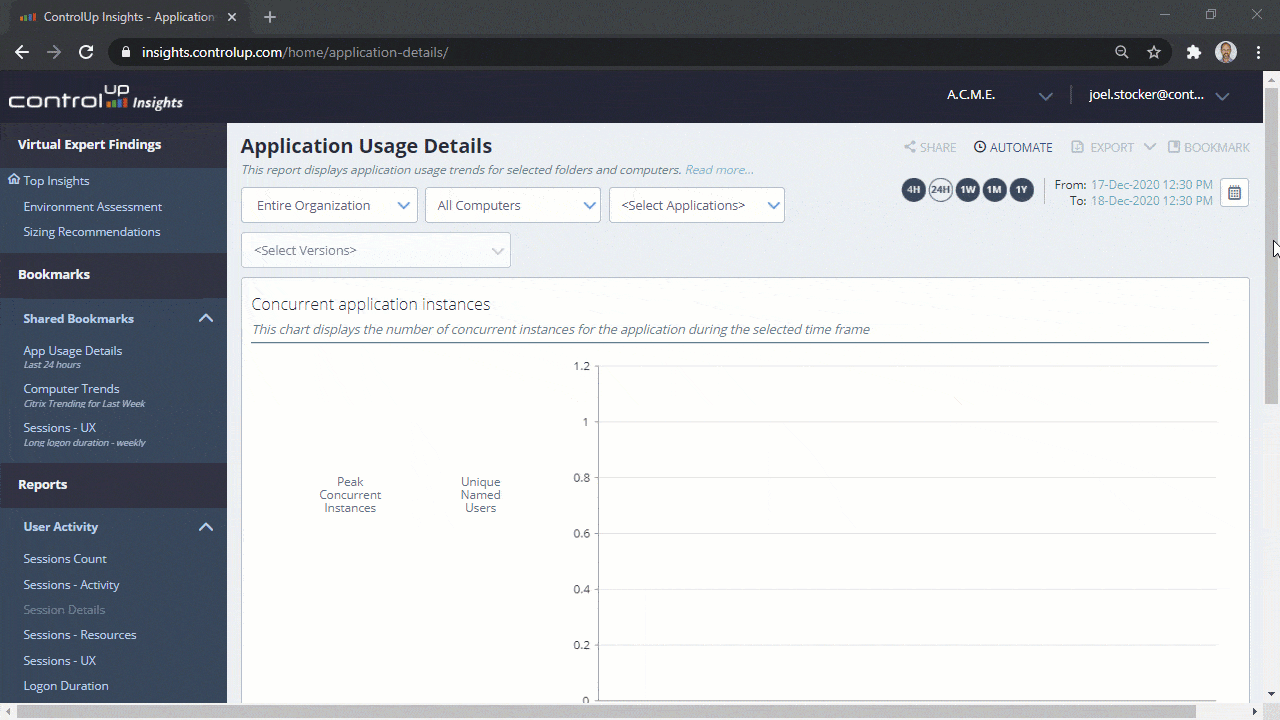Open the A.C.M.E. organization dropdown
The width and height of the screenshot is (1280, 720).
[999, 95]
